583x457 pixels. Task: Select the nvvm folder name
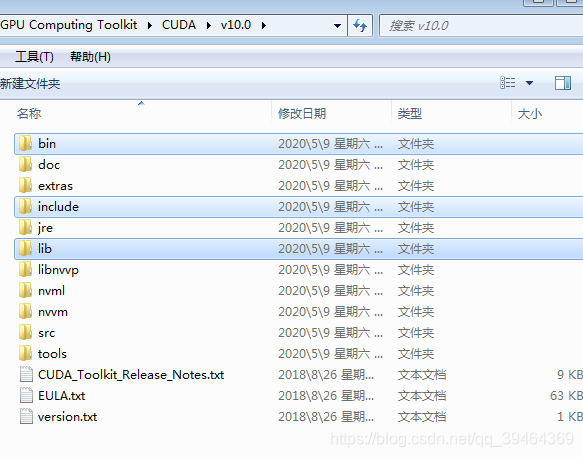(53, 312)
